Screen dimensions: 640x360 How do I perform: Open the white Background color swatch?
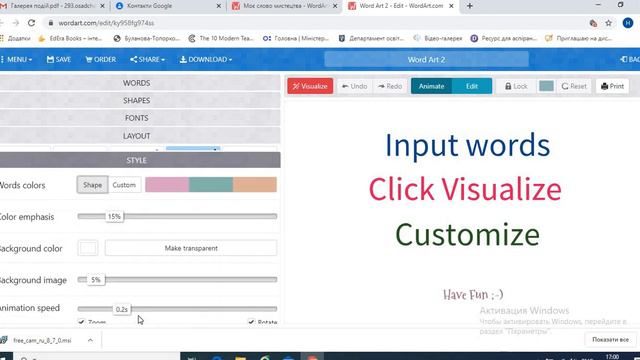[x=88, y=248]
